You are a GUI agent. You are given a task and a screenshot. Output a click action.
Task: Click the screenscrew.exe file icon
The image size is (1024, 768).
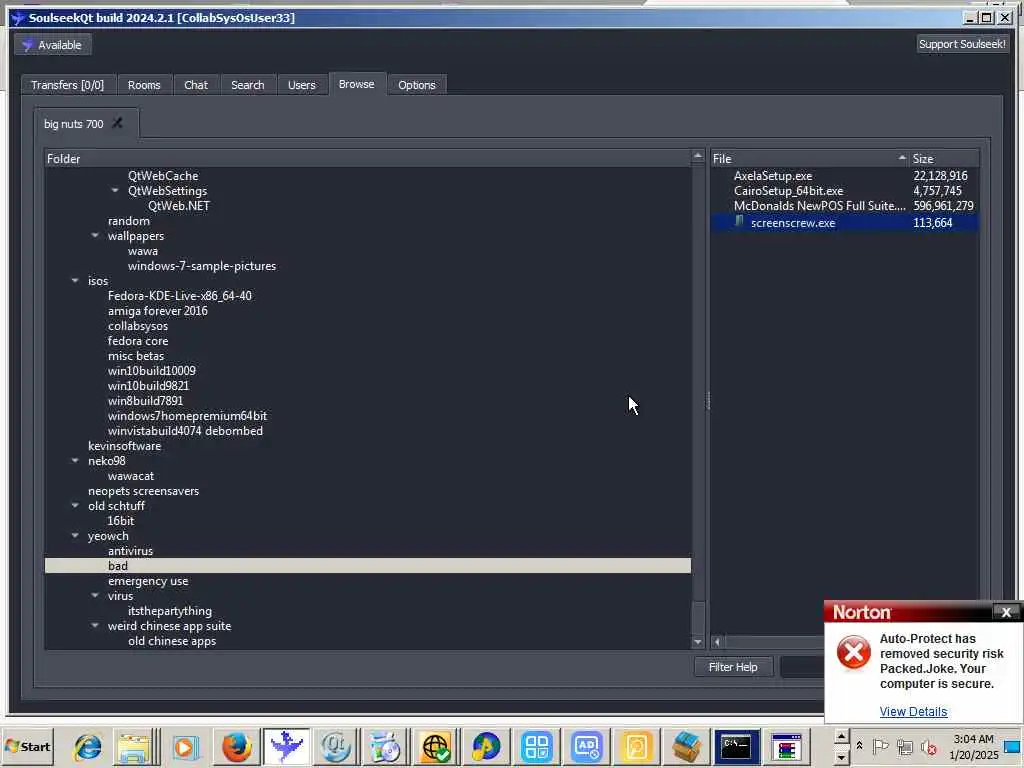[739, 222]
